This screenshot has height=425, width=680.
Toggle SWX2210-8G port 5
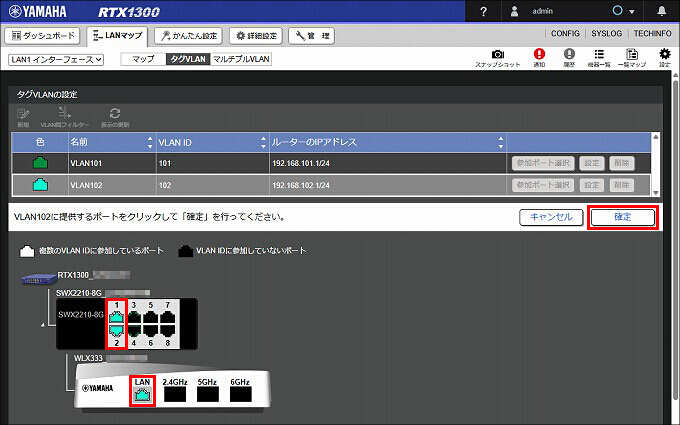(150, 317)
